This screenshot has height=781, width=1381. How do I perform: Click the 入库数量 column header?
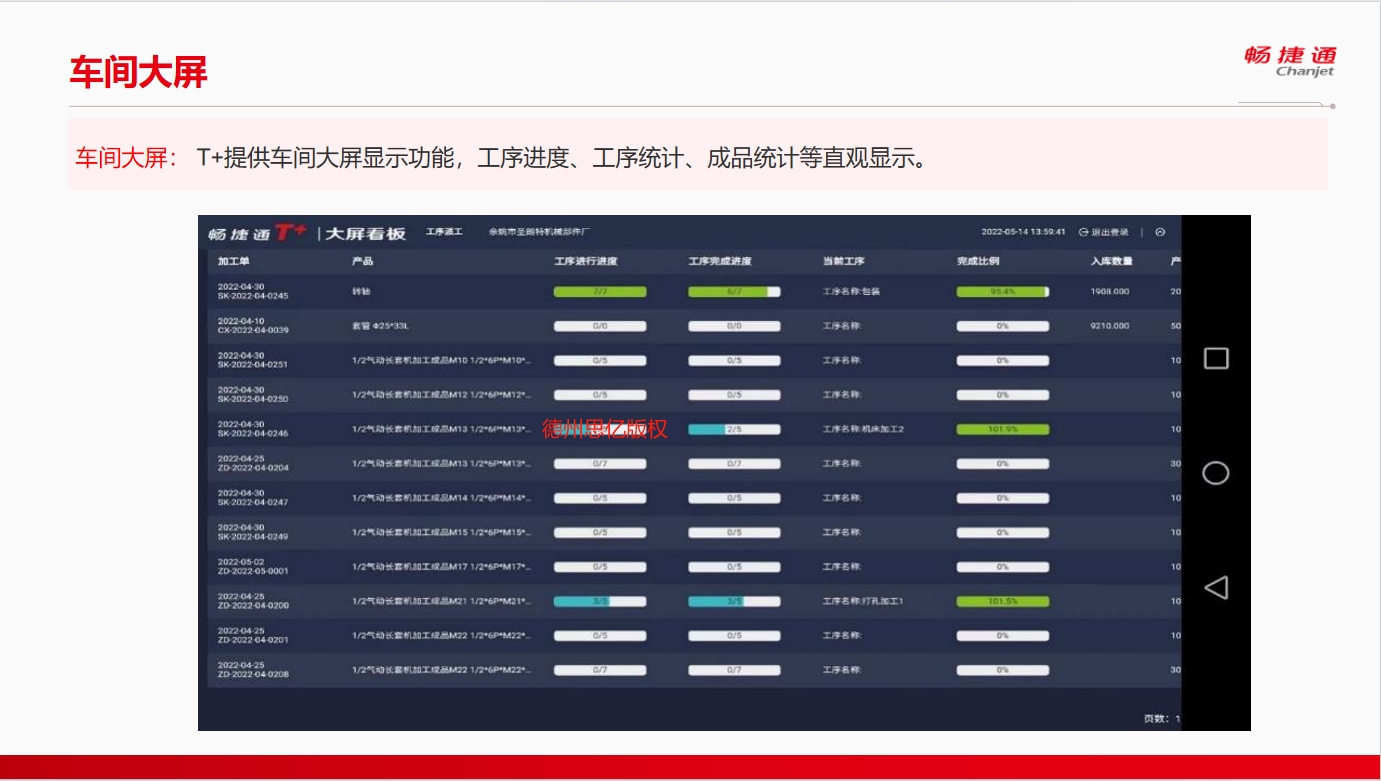pos(1111,261)
